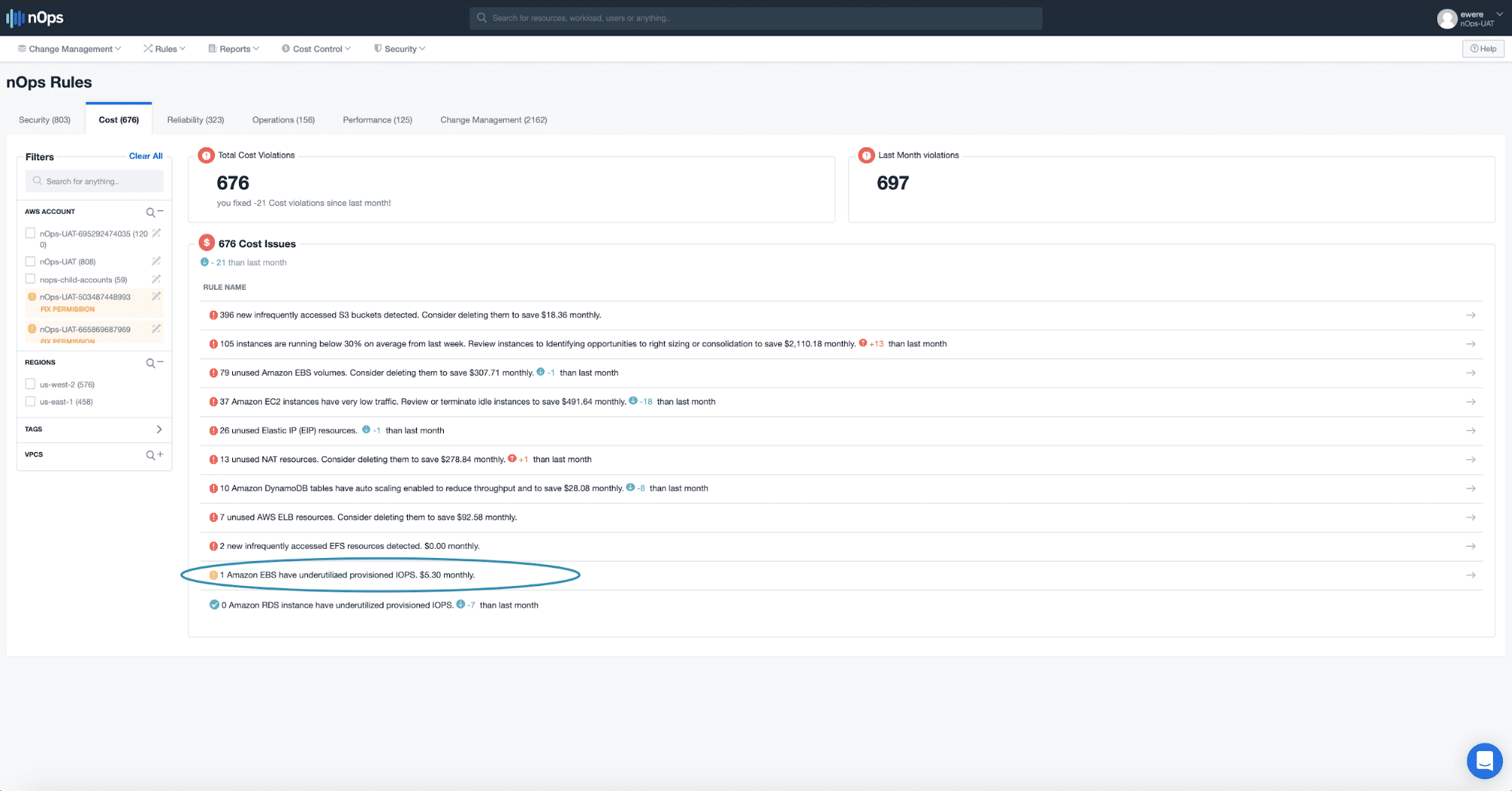Open arrow for 105 instances below 30% rule
The width and height of the screenshot is (1512, 791).
coord(1470,344)
